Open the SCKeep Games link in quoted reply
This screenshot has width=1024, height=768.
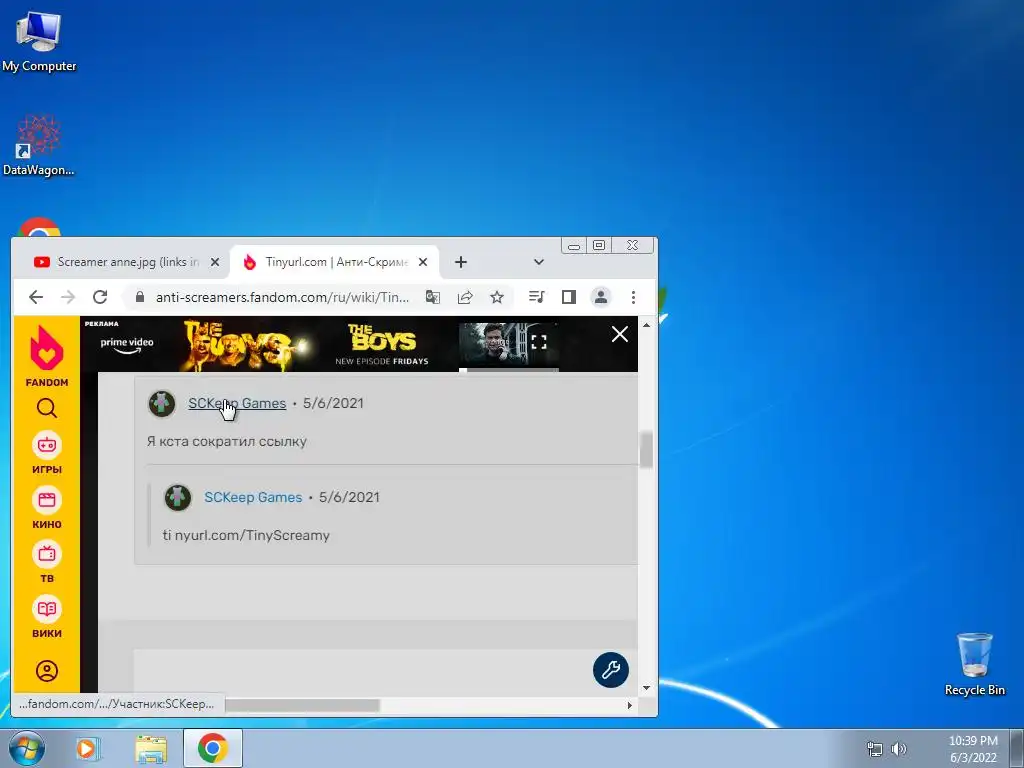[x=253, y=497]
